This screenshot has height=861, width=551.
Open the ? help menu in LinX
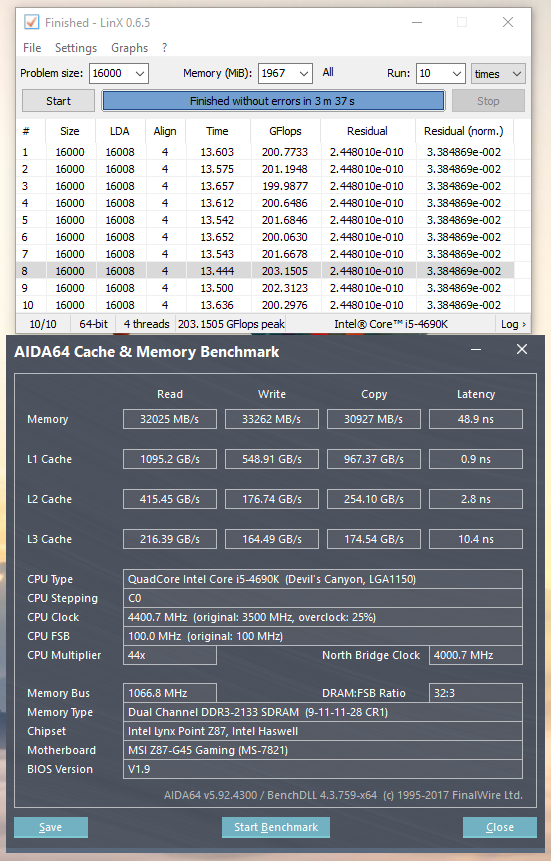(x=164, y=48)
